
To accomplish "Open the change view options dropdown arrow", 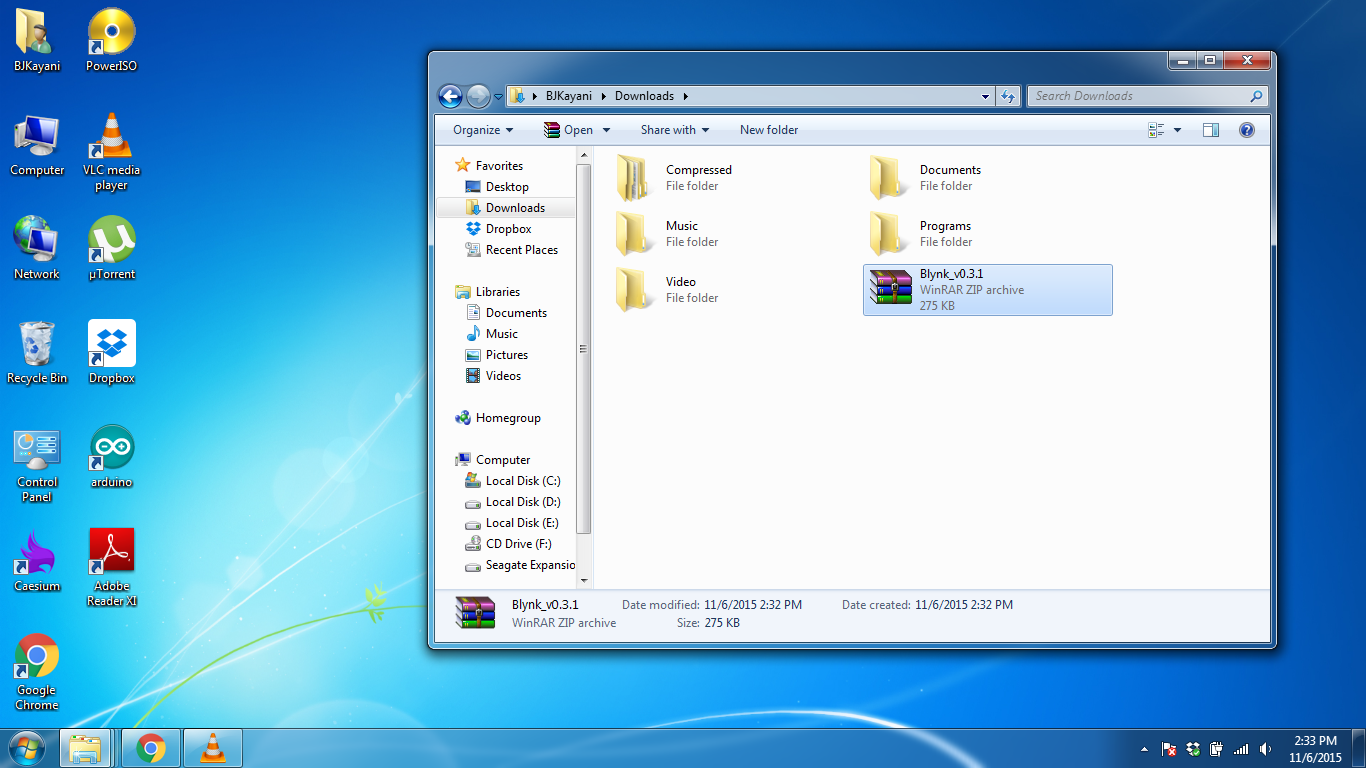I will click(1177, 130).
